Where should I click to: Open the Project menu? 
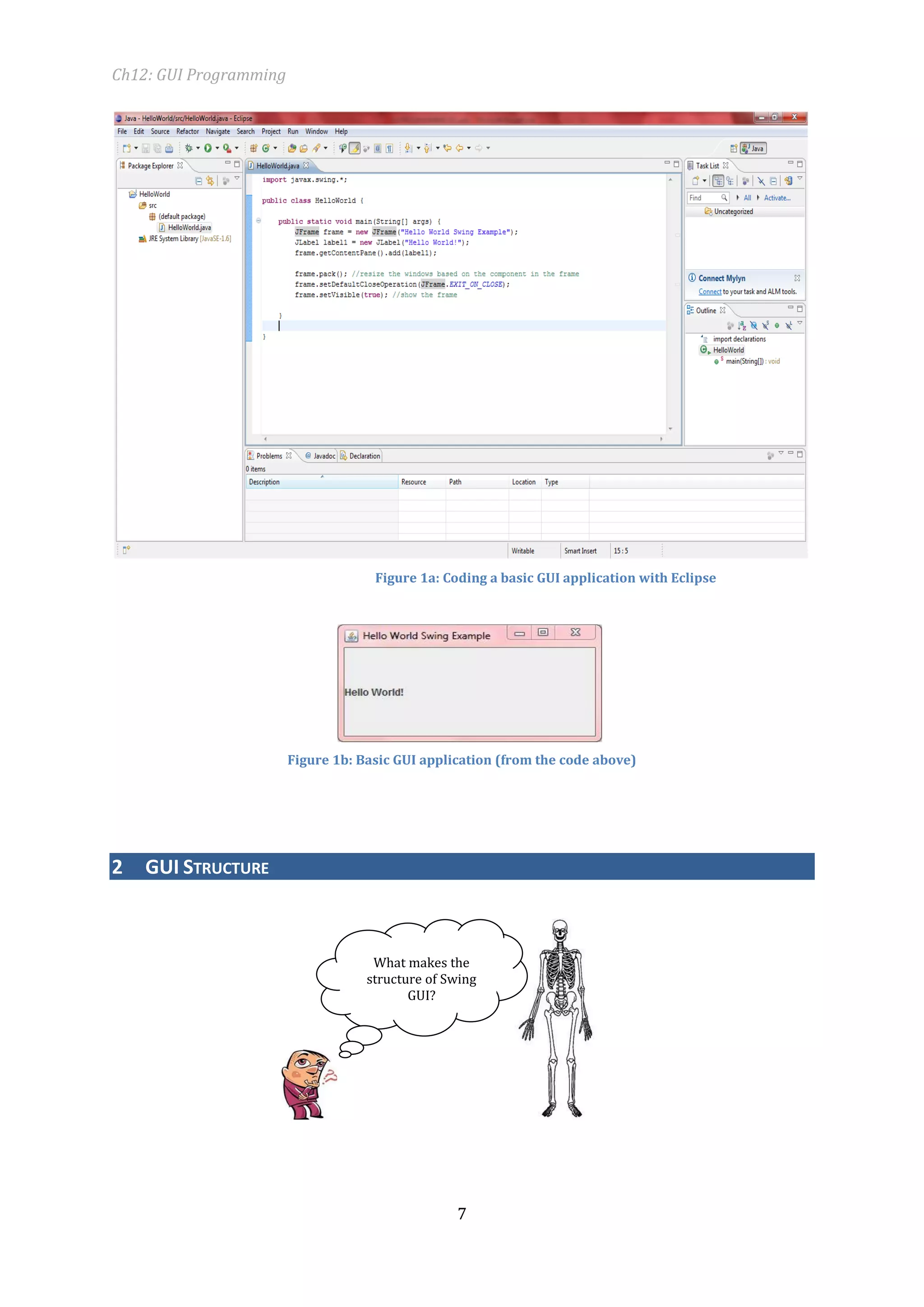271,131
